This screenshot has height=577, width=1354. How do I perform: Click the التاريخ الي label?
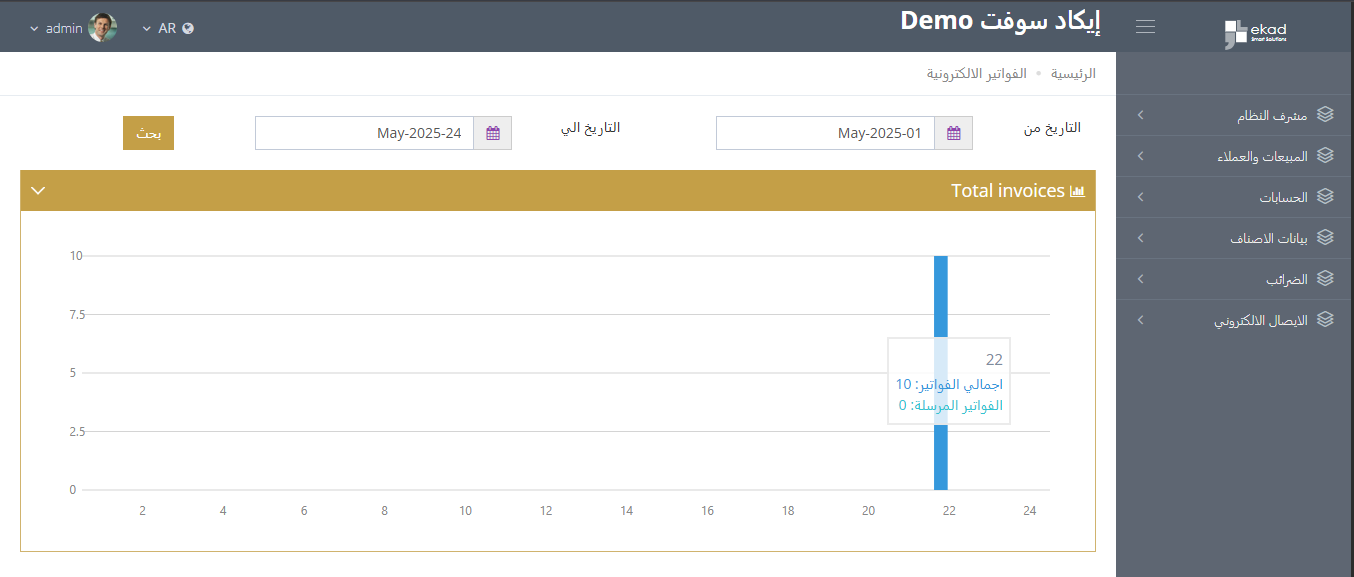pyautogui.click(x=589, y=128)
